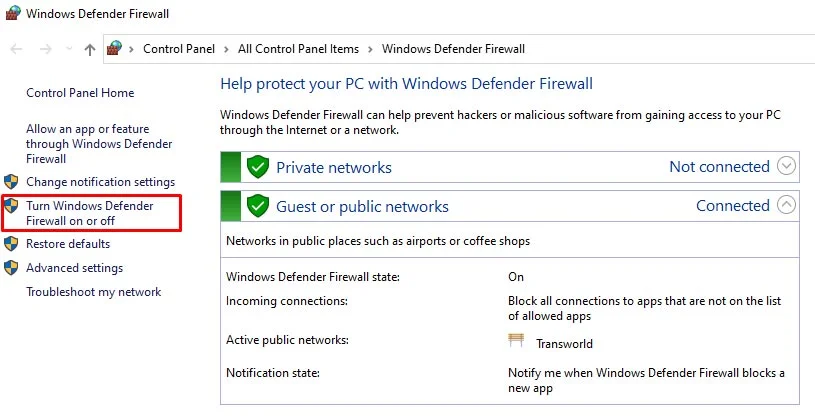Click the shield icon beside Advanced settings
The image size is (815, 417).
(11, 268)
